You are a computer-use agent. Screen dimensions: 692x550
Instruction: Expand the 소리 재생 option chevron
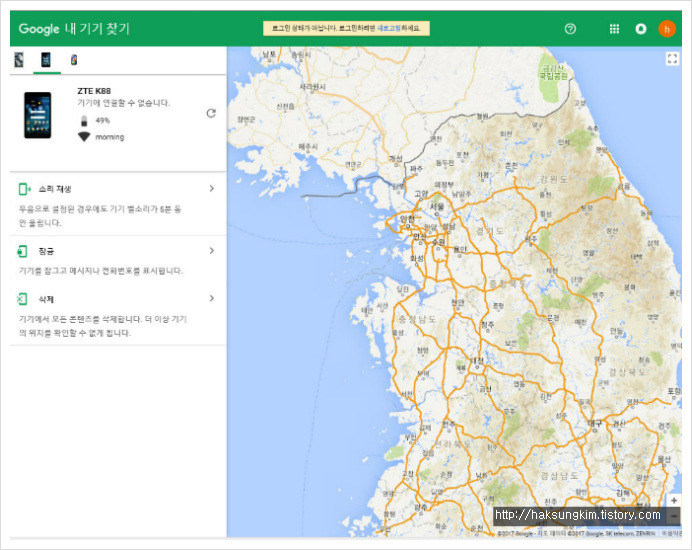coord(212,188)
